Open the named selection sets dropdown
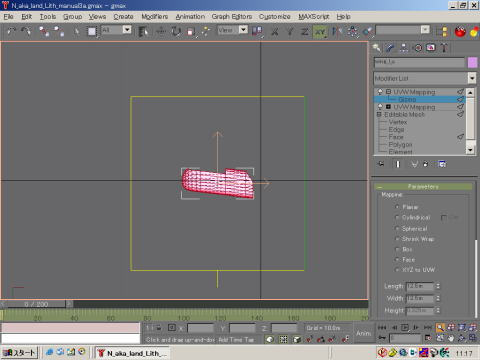Image resolution: width=480 pixels, height=360 pixels. pos(425,30)
